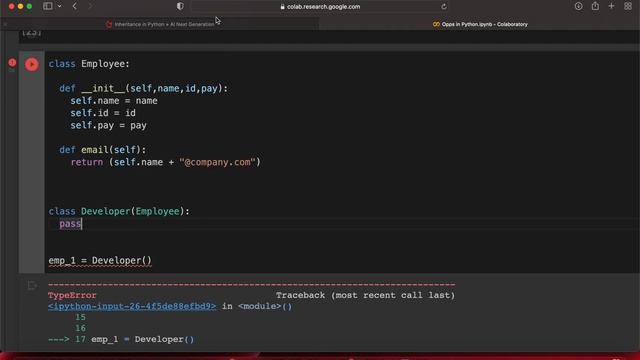The width and height of the screenshot is (640, 360).
Task: Click the self.name = name line
Action: click(114, 101)
